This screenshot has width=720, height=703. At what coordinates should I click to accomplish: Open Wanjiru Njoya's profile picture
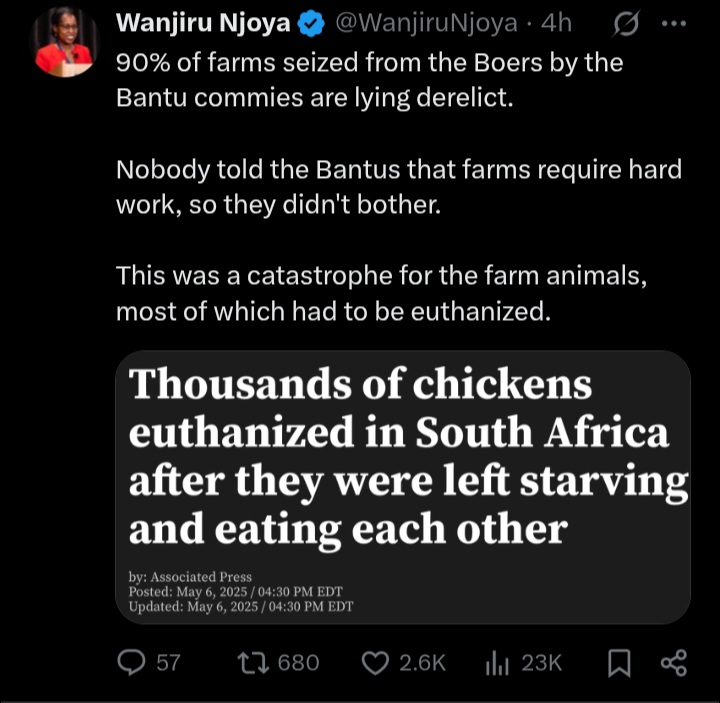63,45
